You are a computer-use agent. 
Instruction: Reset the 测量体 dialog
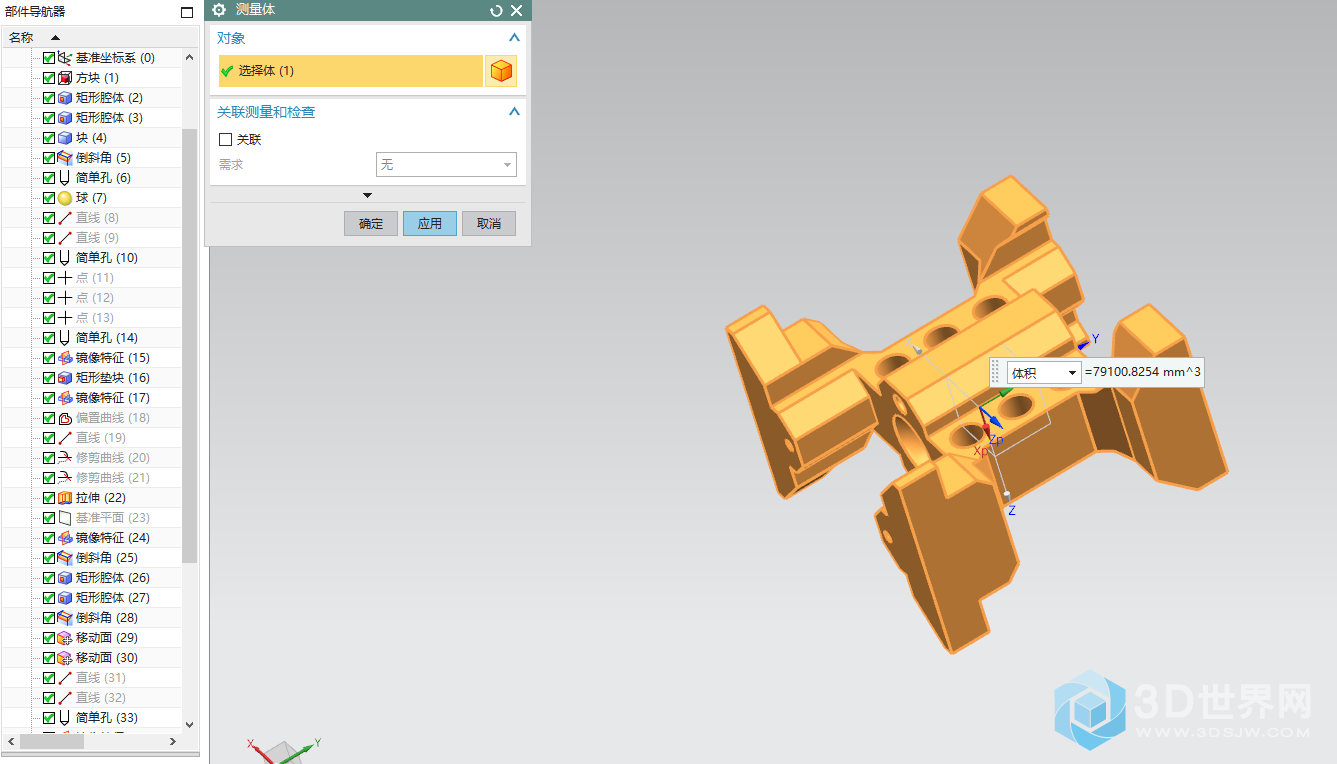(496, 10)
